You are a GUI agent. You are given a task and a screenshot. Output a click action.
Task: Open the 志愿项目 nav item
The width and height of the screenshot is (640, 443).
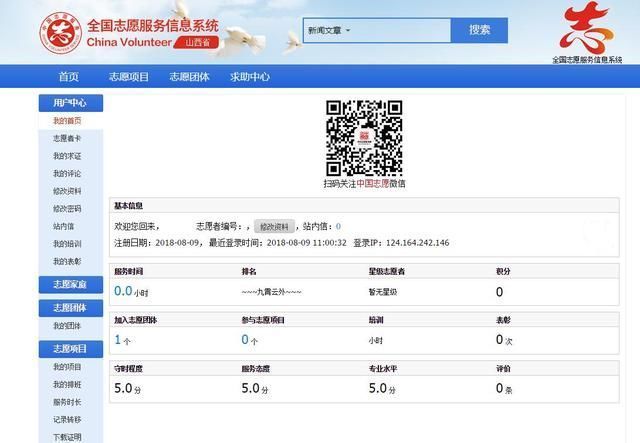[129, 76]
